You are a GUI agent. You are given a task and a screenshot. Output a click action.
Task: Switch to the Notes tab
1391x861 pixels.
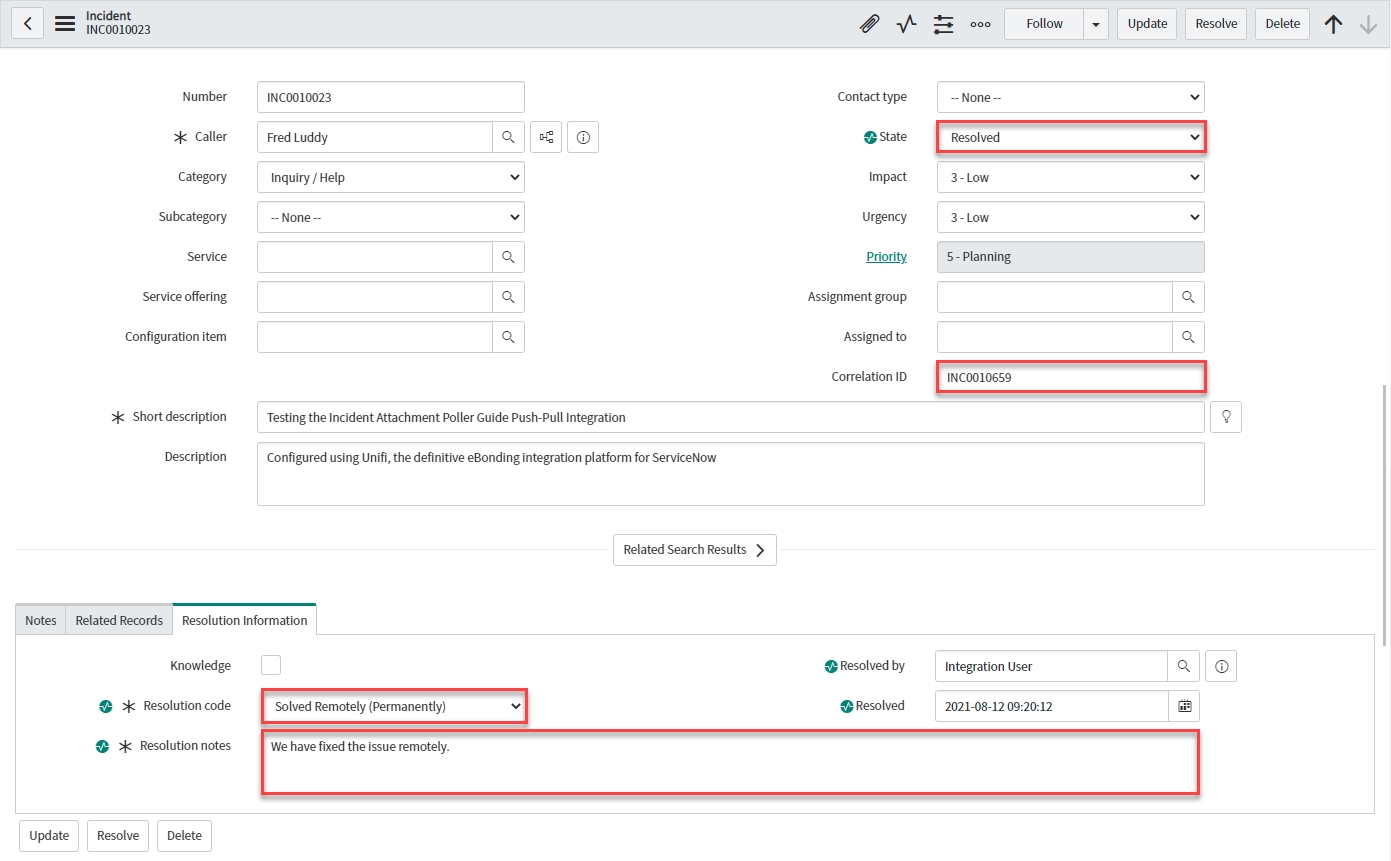[41, 620]
